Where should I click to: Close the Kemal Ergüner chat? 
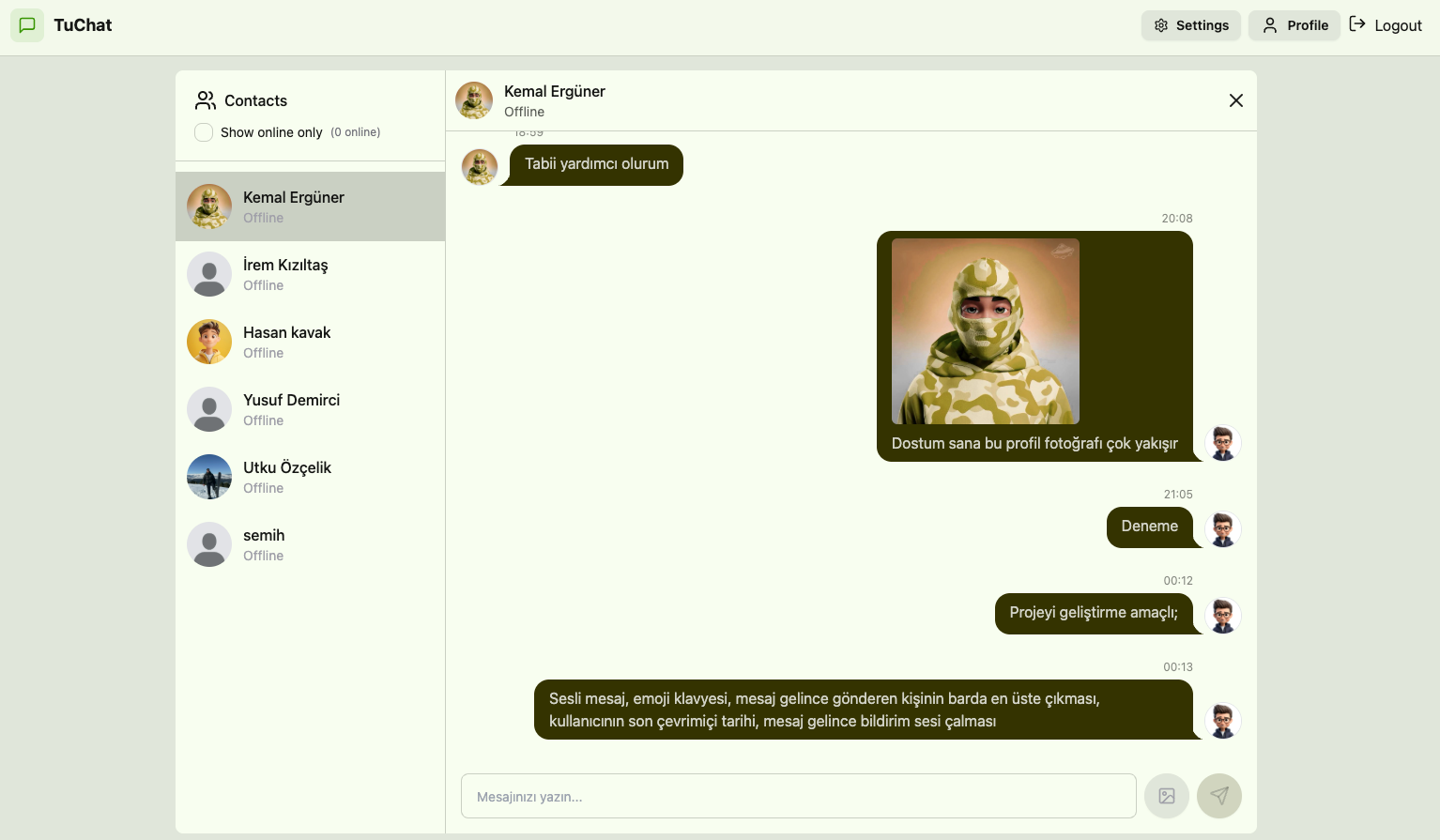click(x=1235, y=100)
